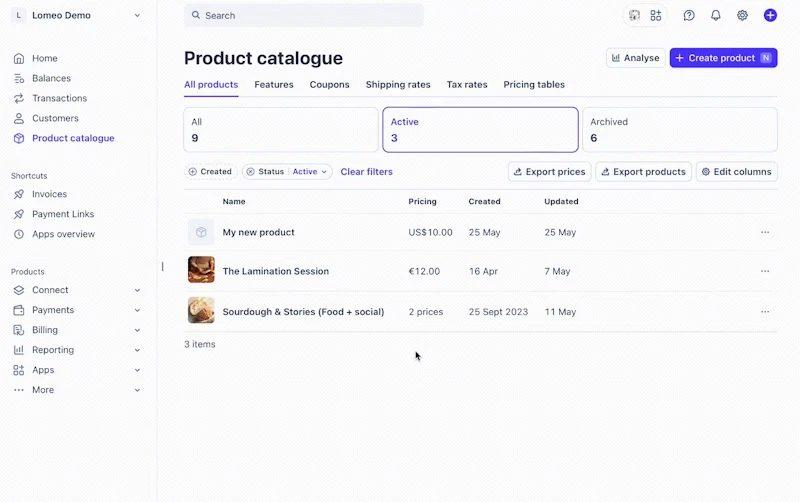Viewport: 800px width, 502px height.
Task: Click Export prices button
Action: 549,172
